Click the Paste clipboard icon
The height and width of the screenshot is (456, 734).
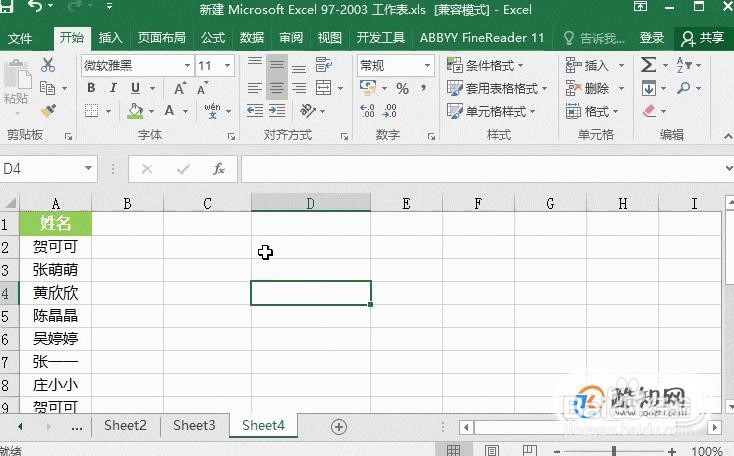point(17,75)
